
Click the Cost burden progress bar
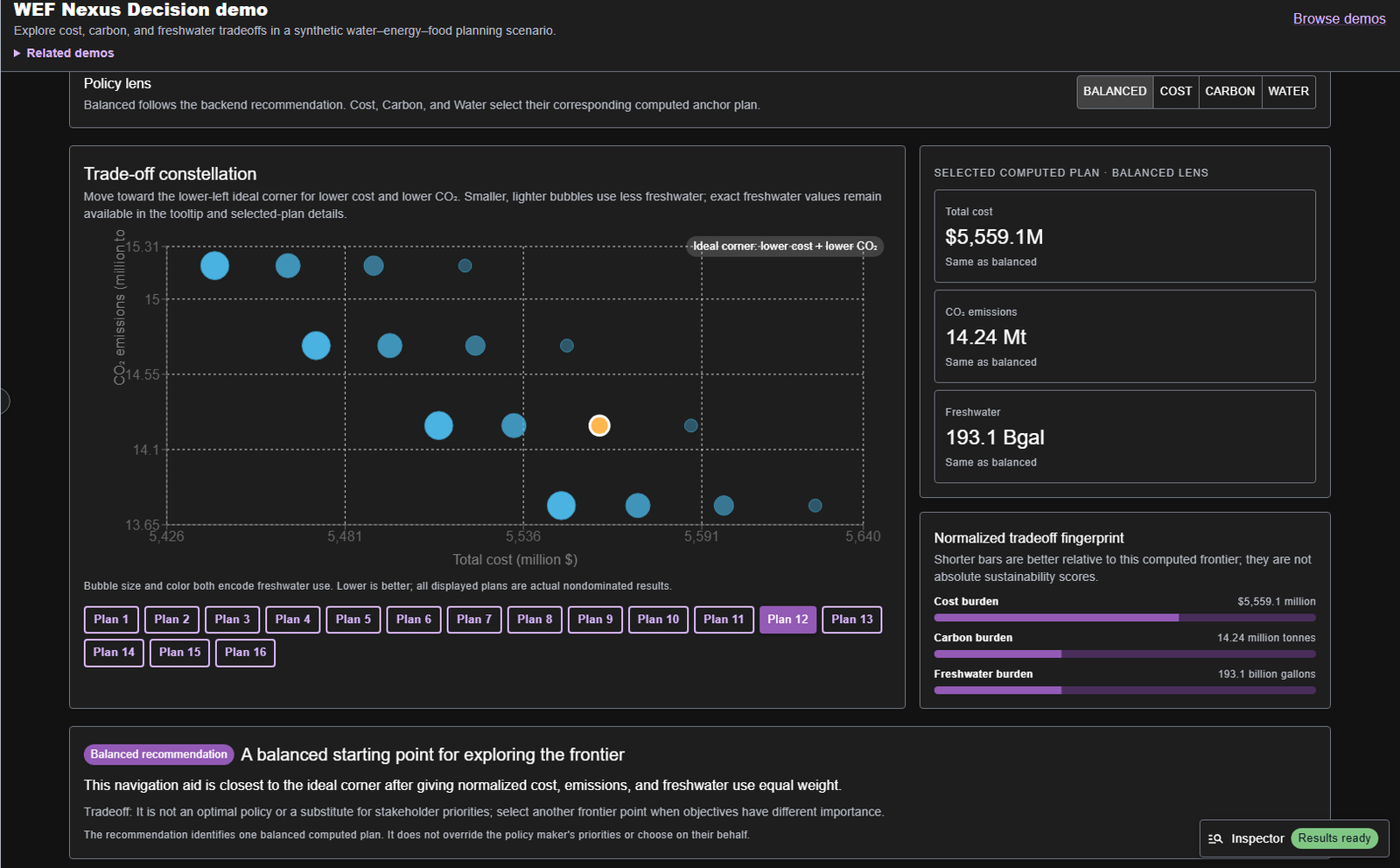1124,618
